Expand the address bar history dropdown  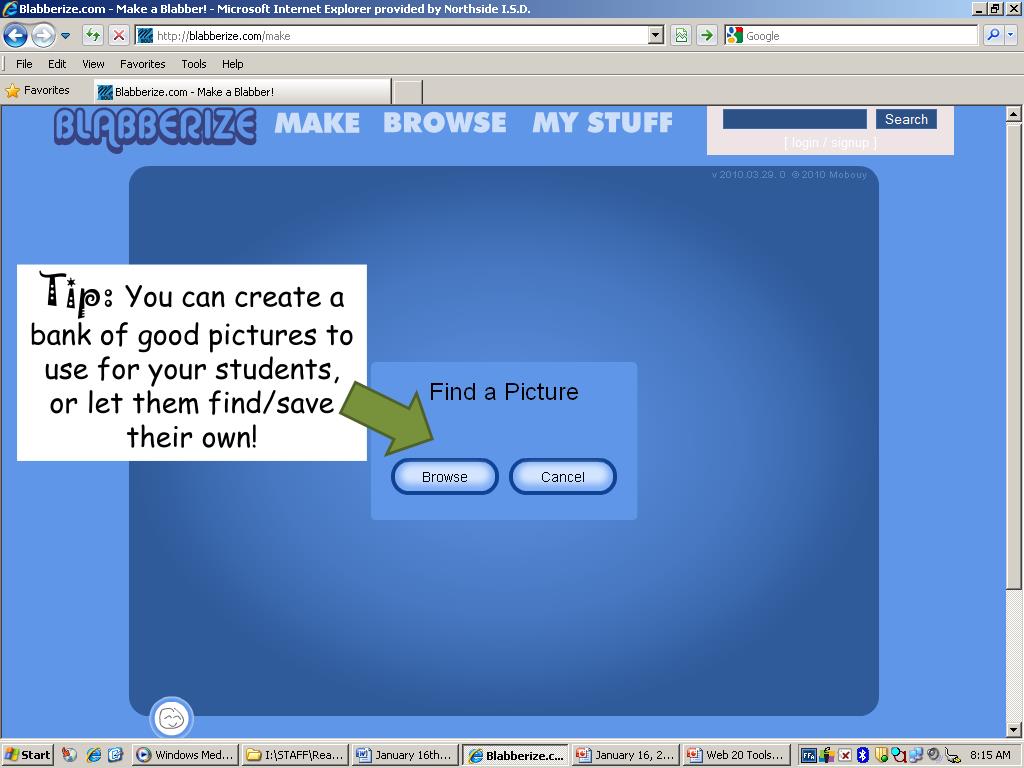(656, 36)
